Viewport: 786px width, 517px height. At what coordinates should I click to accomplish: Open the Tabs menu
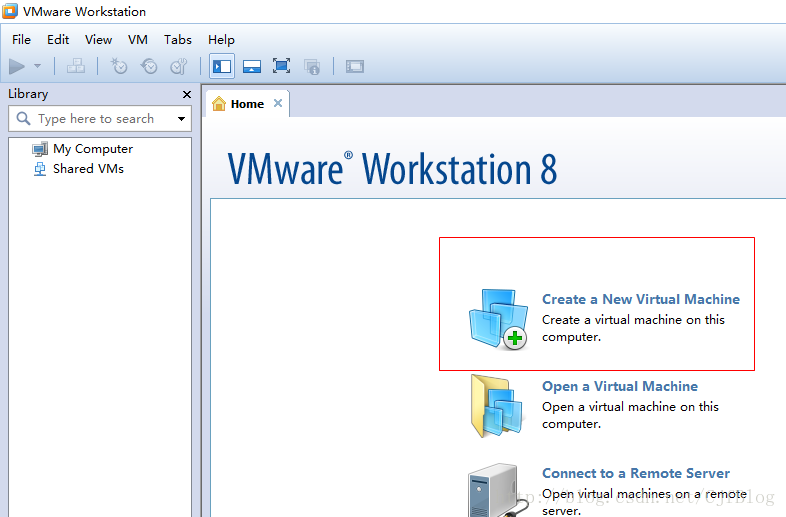(x=178, y=40)
